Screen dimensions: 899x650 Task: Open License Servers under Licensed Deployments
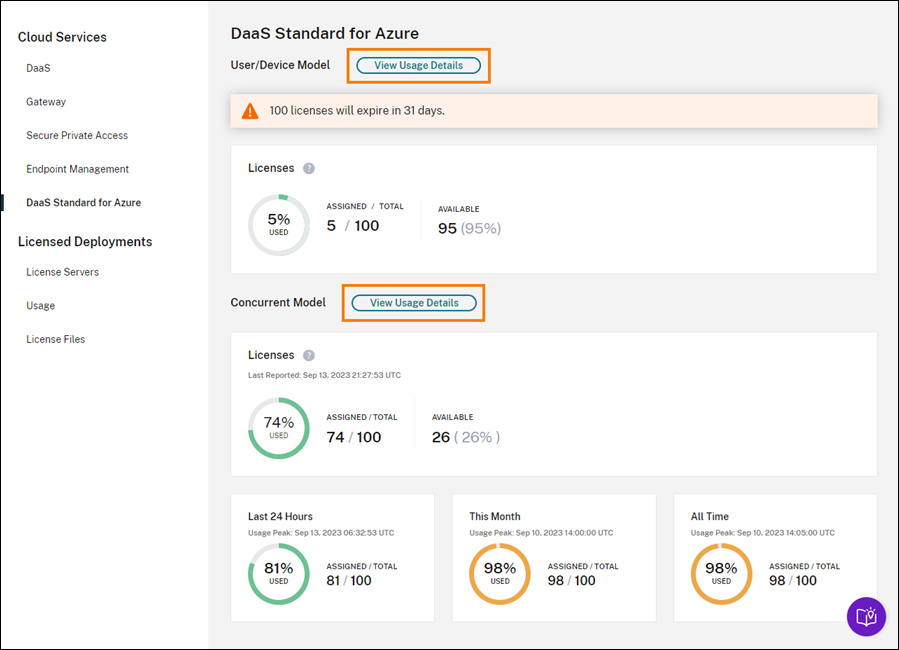[62, 272]
